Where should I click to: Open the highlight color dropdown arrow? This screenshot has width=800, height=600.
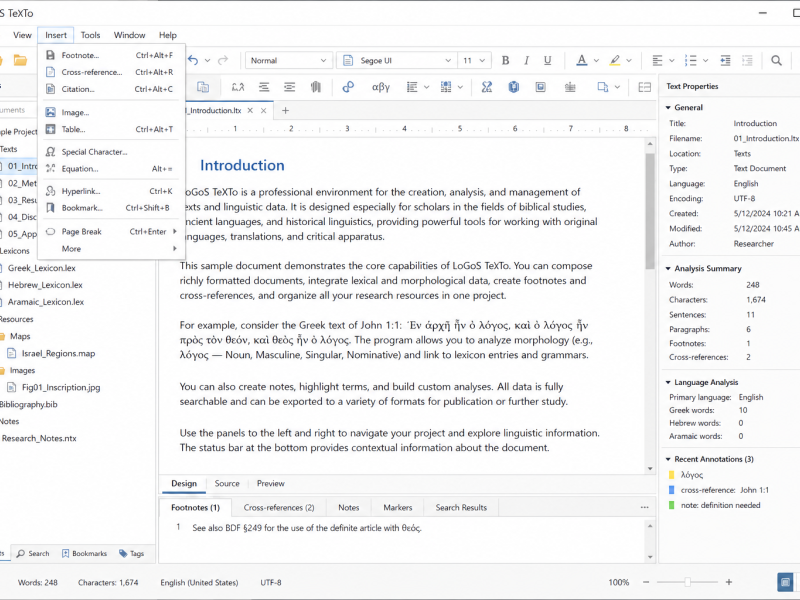click(x=629, y=60)
